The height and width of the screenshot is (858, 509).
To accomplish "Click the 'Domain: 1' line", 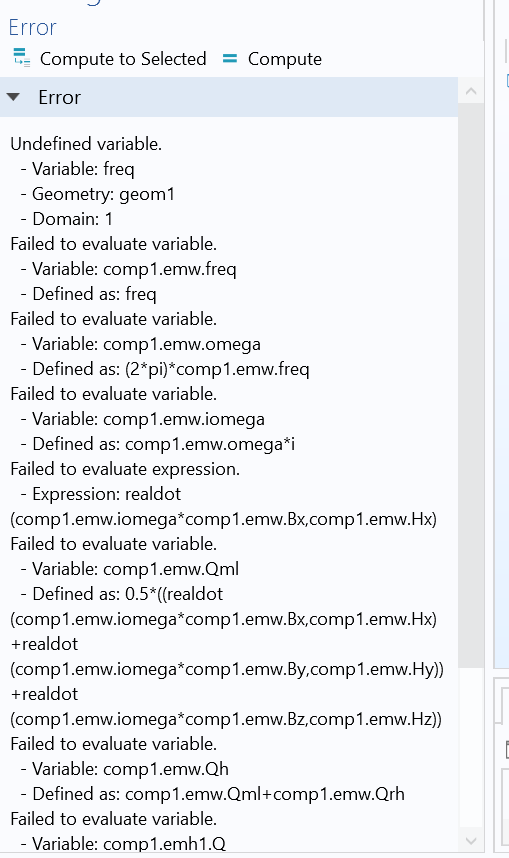I will (67, 219).
